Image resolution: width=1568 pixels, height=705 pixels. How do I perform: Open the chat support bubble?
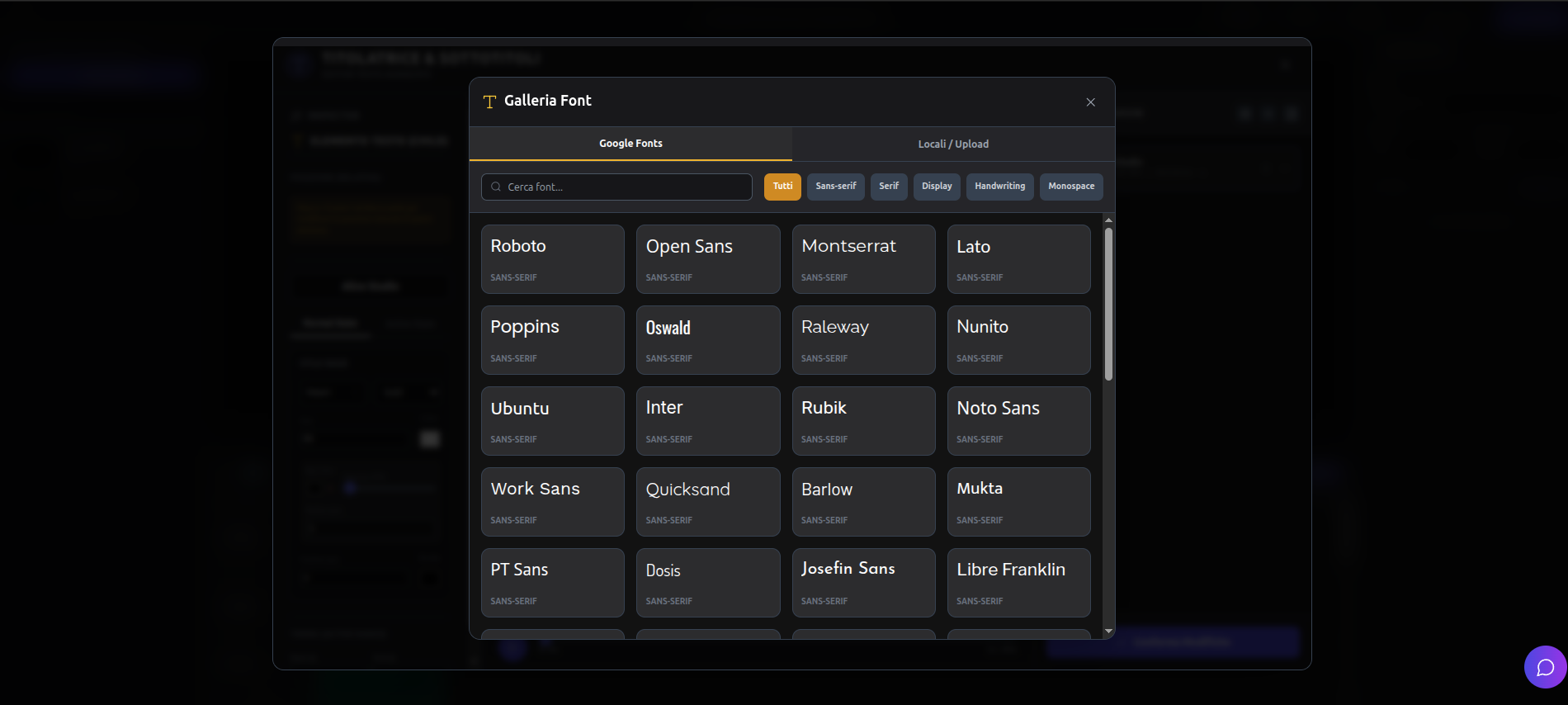point(1545,667)
